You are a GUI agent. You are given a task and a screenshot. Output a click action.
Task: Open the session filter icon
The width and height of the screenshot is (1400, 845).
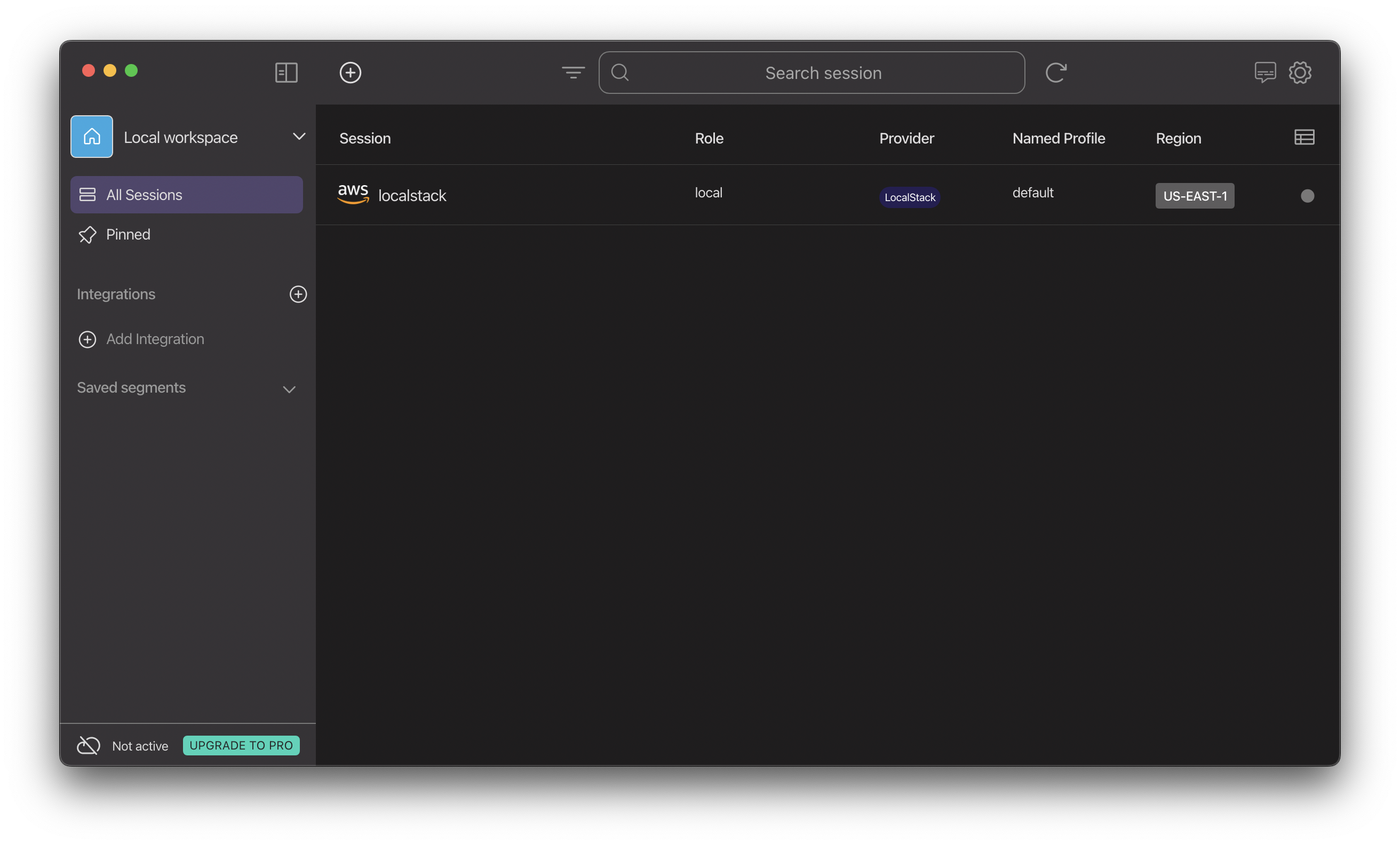pyautogui.click(x=572, y=73)
